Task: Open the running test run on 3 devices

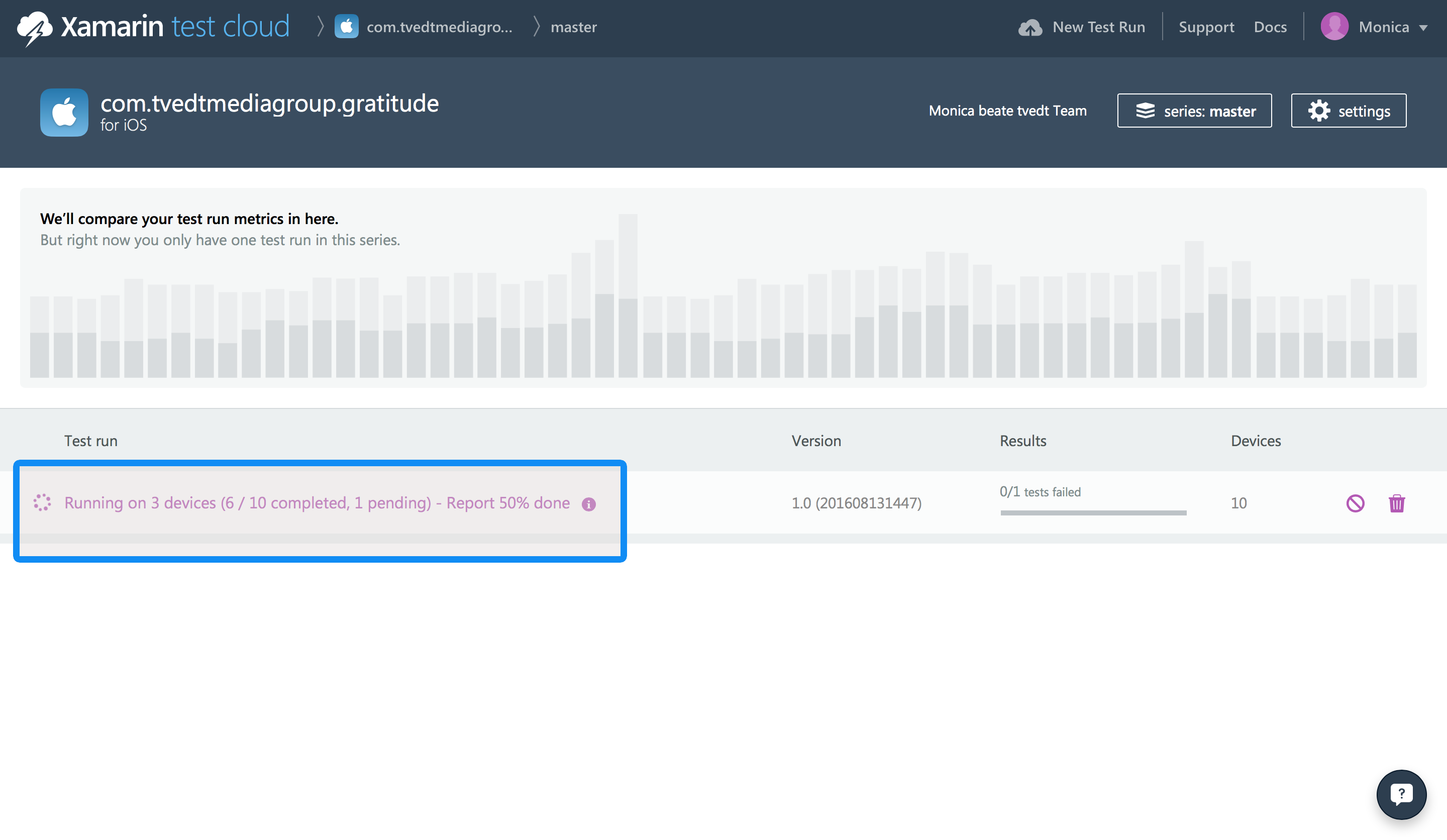Action: point(317,503)
